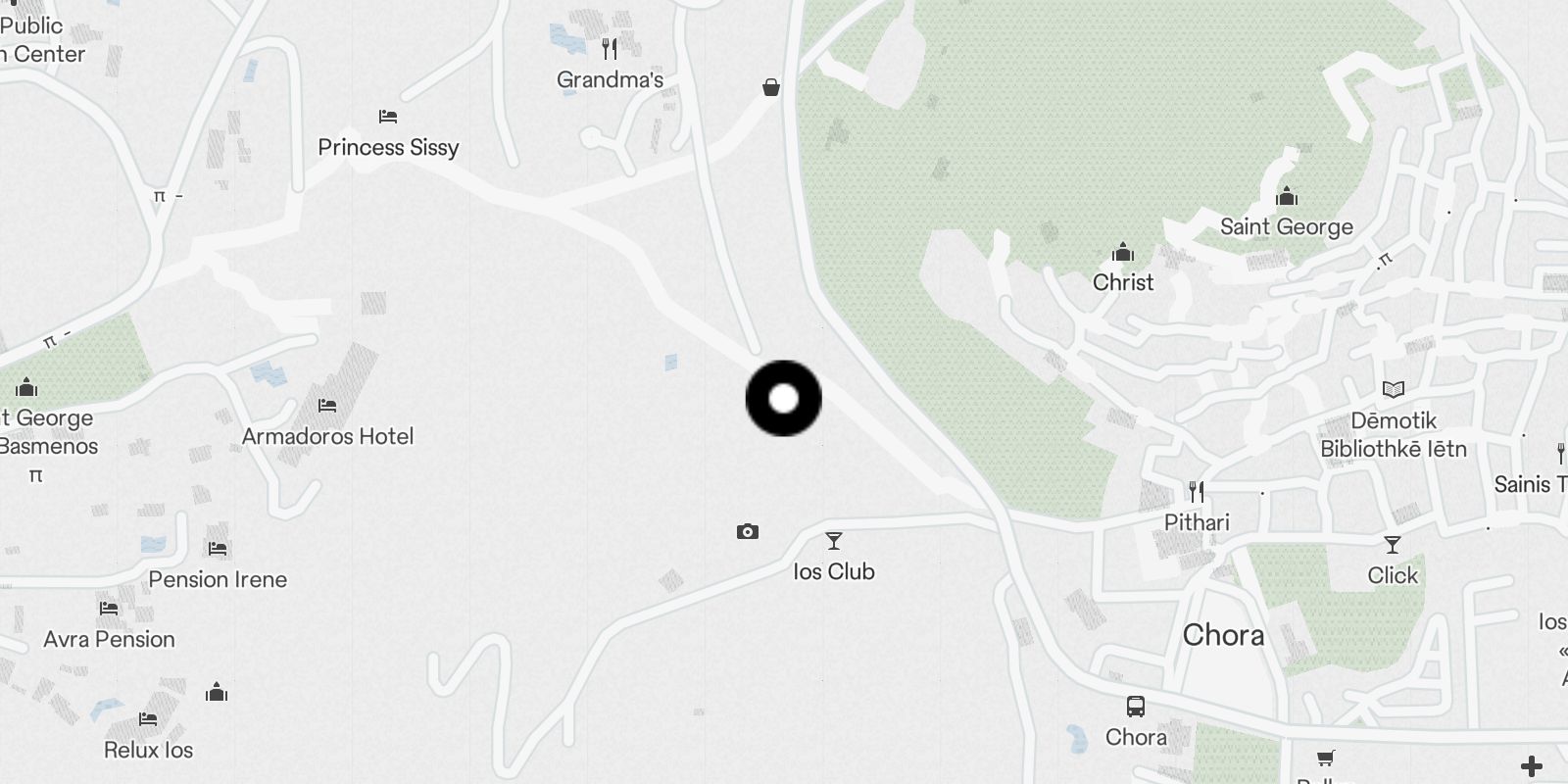The width and height of the screenshot is (1568, 784).
Task: Open the library book icon above Dēmotik
Action: click(1394, 390)
